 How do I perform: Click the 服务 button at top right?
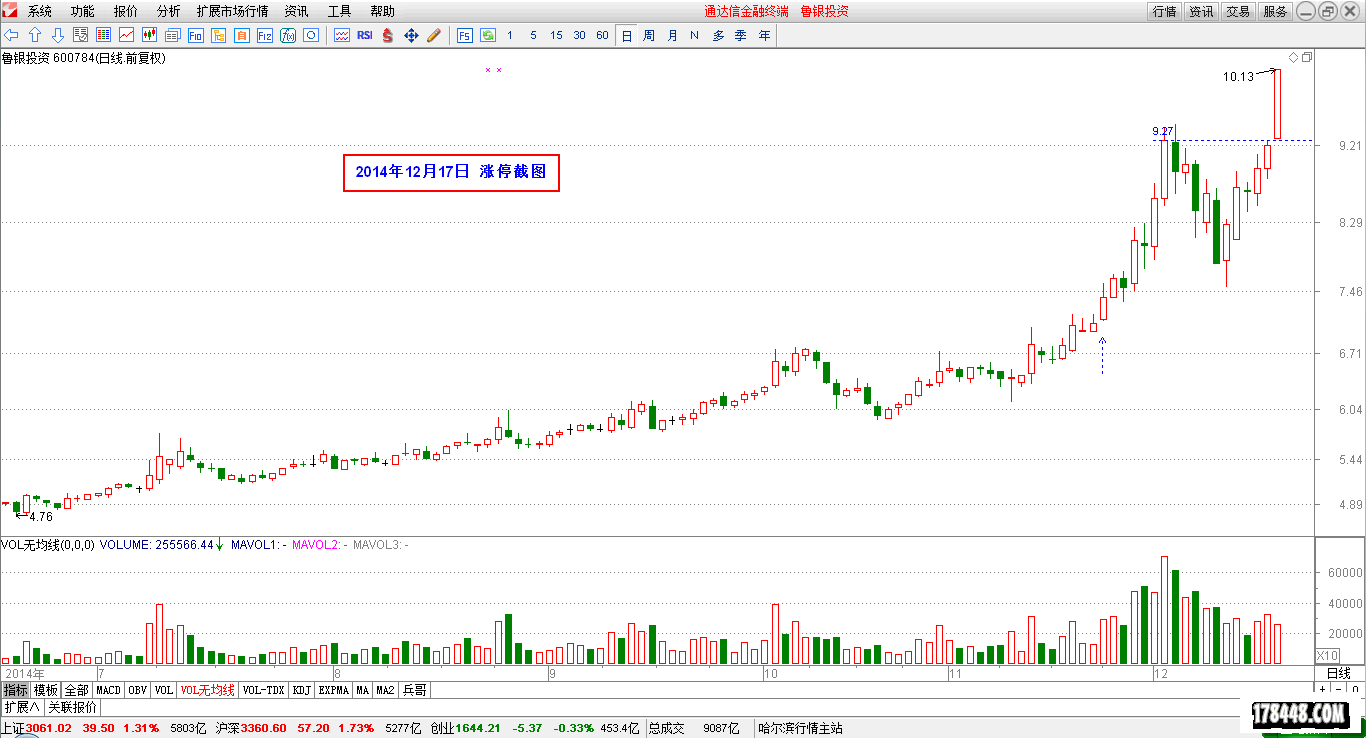point(1275,11)
